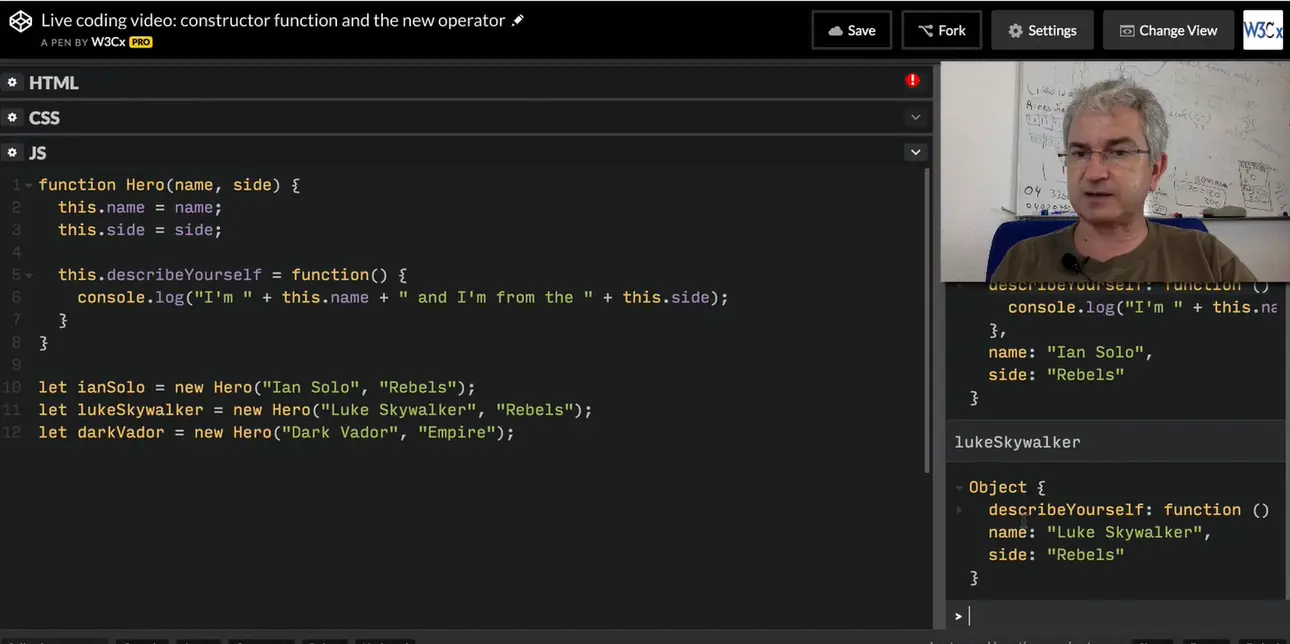1290x644 pixels.
Task: Open Change View menu
Action: coord(1169,30)
